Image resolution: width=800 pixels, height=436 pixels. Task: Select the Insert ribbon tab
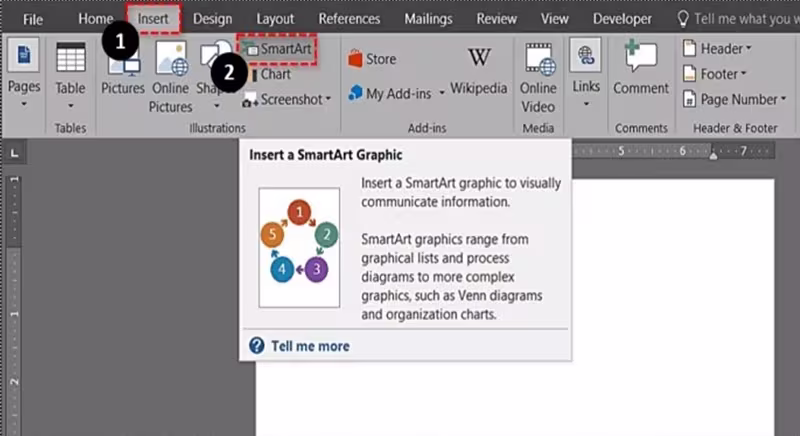click(x=153, y=19)
